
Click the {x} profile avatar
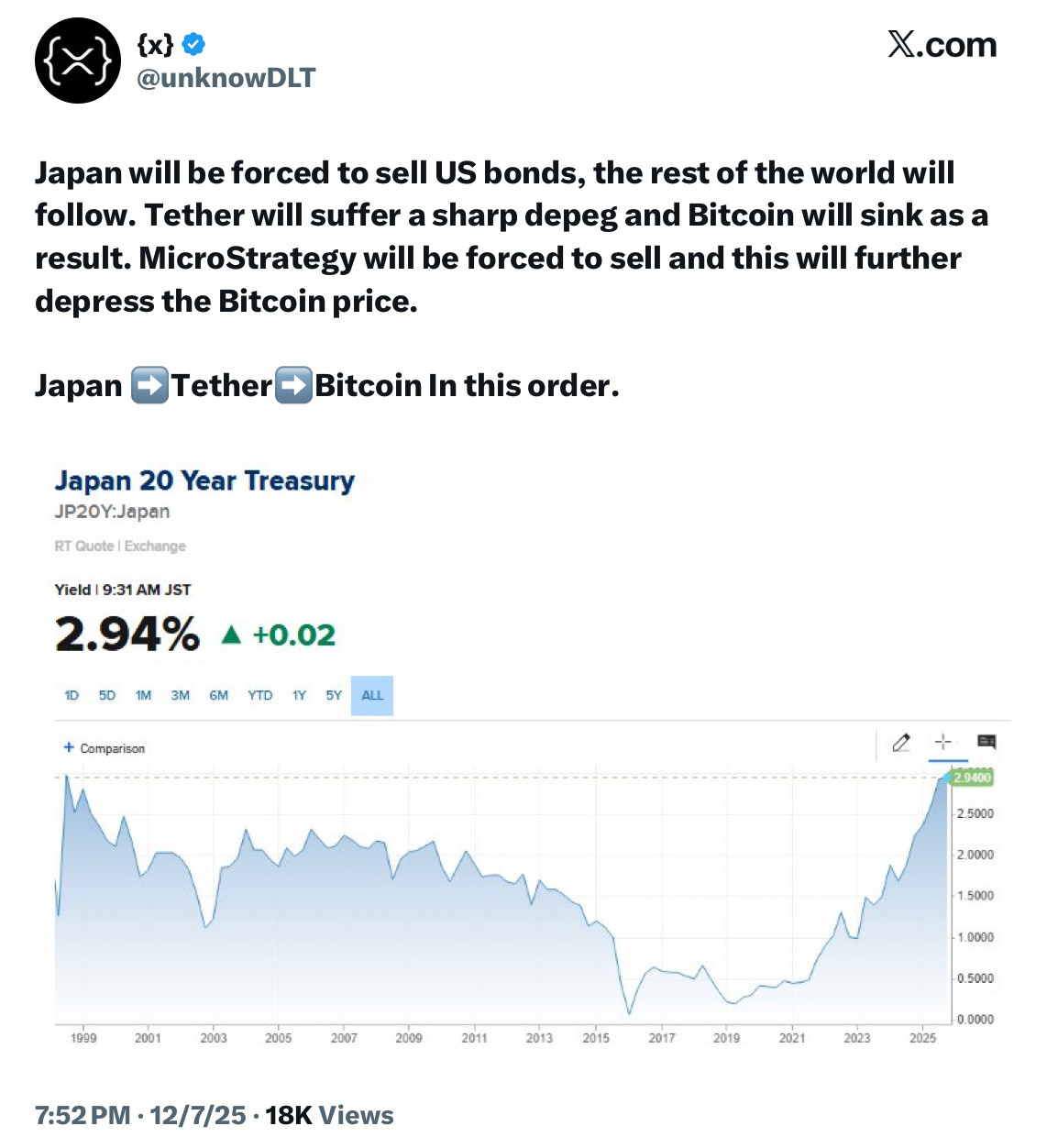pos(78,61)
